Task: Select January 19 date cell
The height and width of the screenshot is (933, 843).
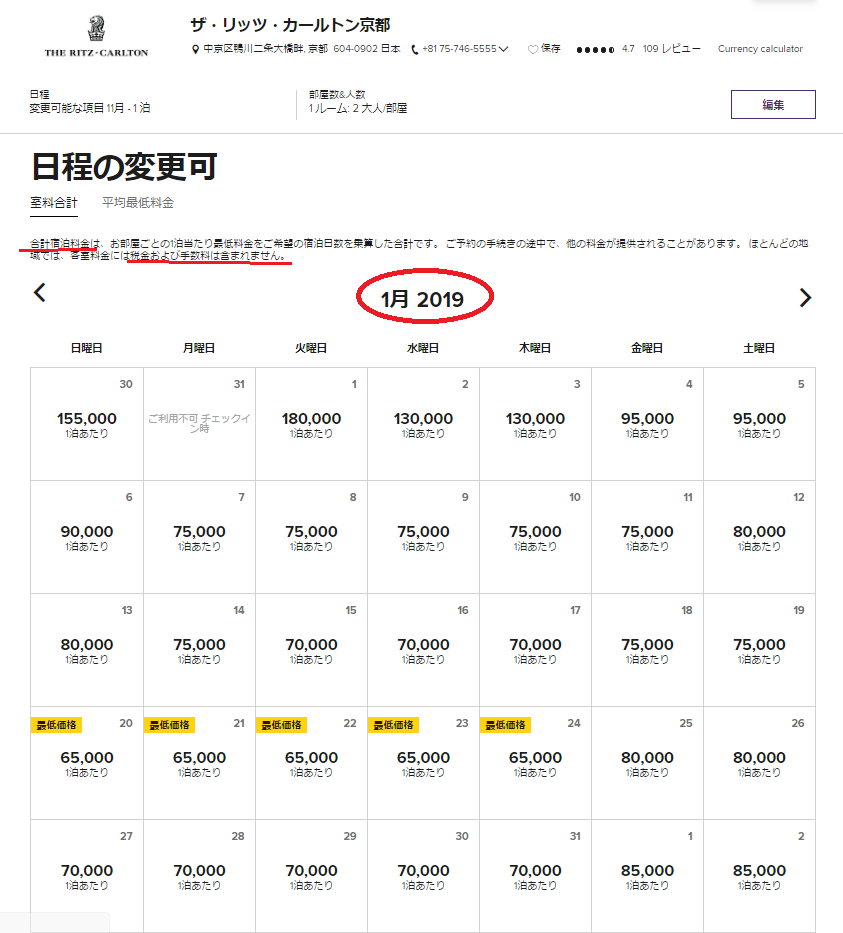Action: tap(759, 650)
